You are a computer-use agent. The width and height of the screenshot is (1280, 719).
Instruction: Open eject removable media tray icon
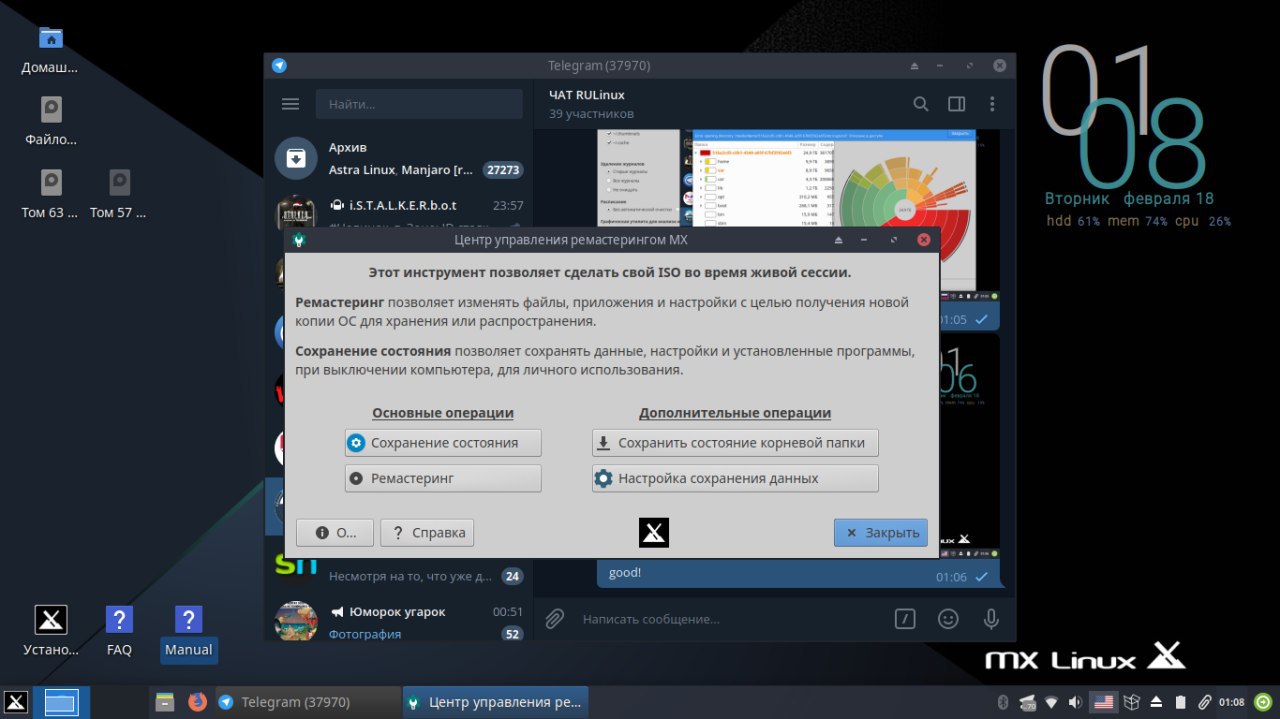pos(1156,702)
